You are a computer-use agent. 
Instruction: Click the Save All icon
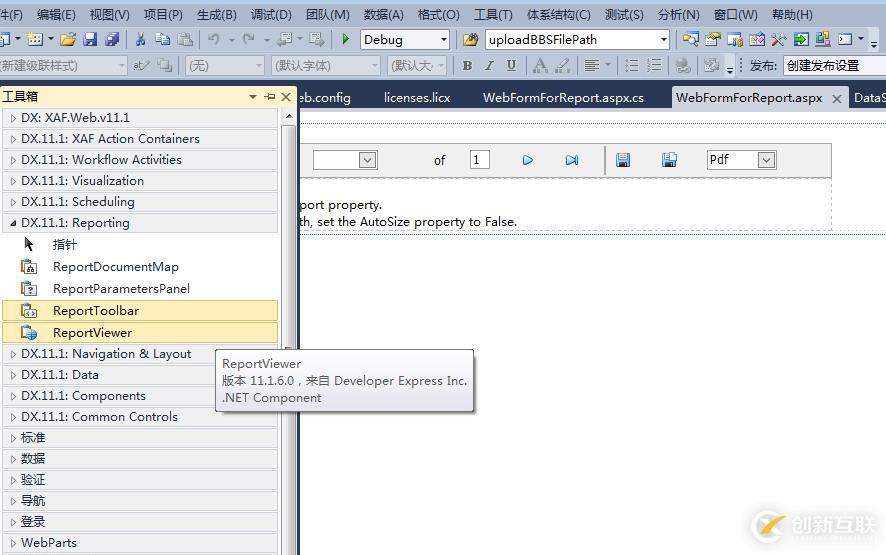click(x=112, y=39)
